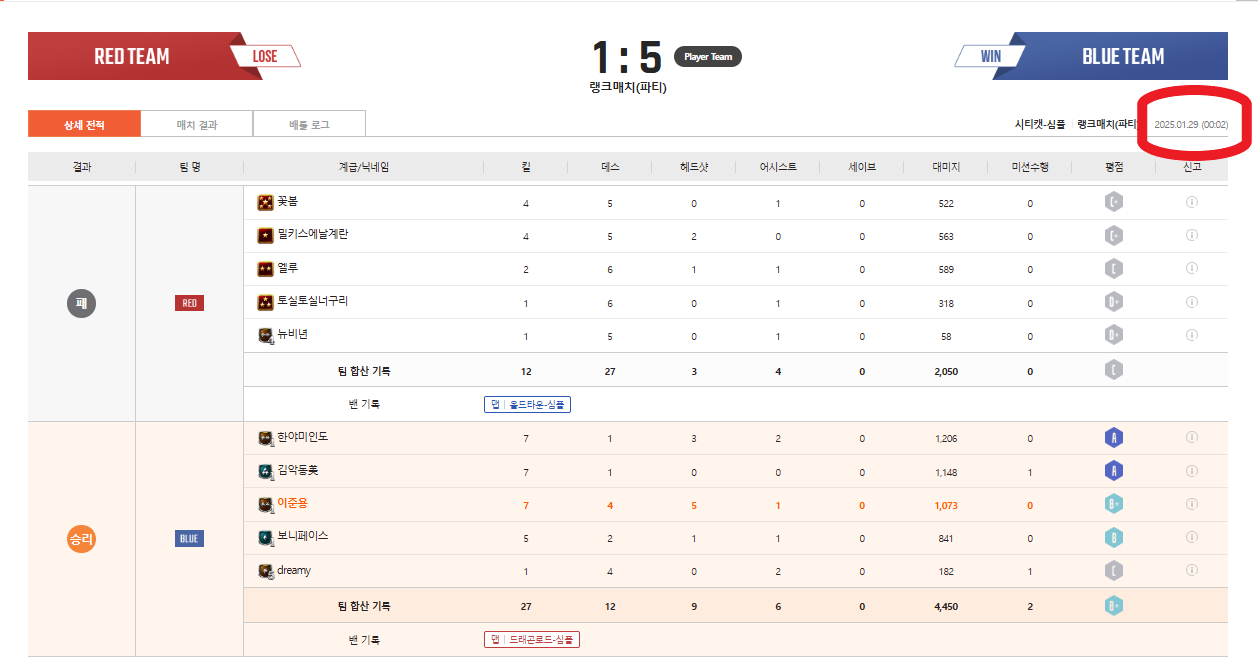1258x669 pixels.
Task: Open the 매치 결과 tab
Action: tap(197, 125)
